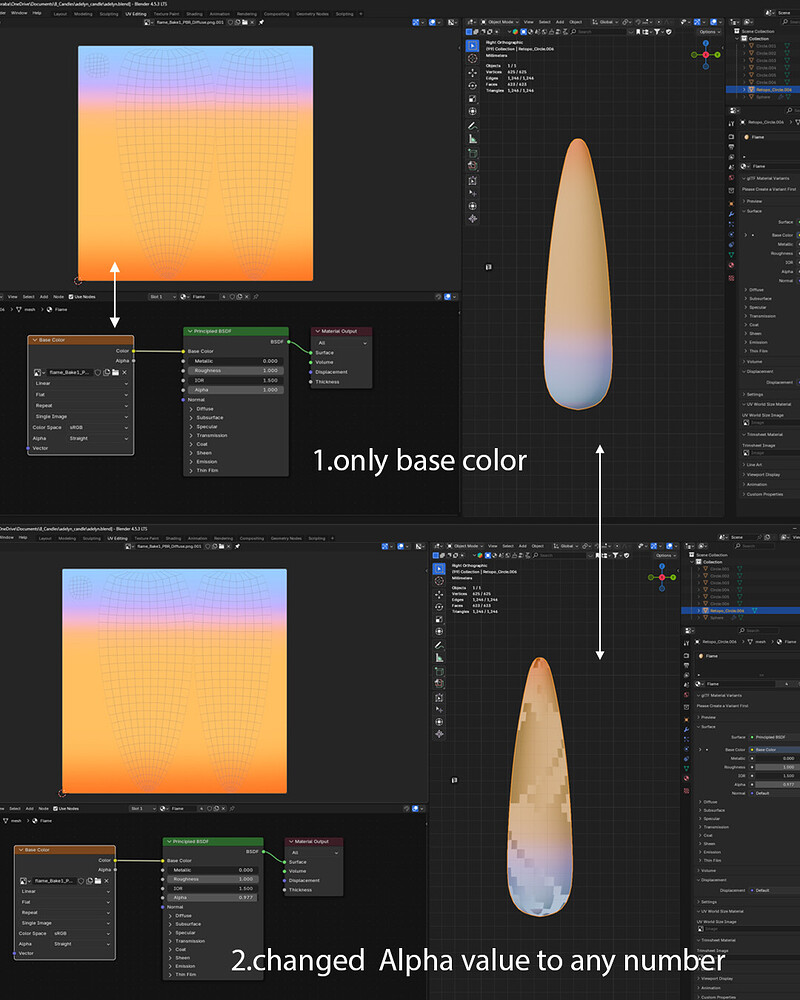Open Options popover in upper 3D viewport
Screen dimensions: 800x1000
[x=707, y=31]
